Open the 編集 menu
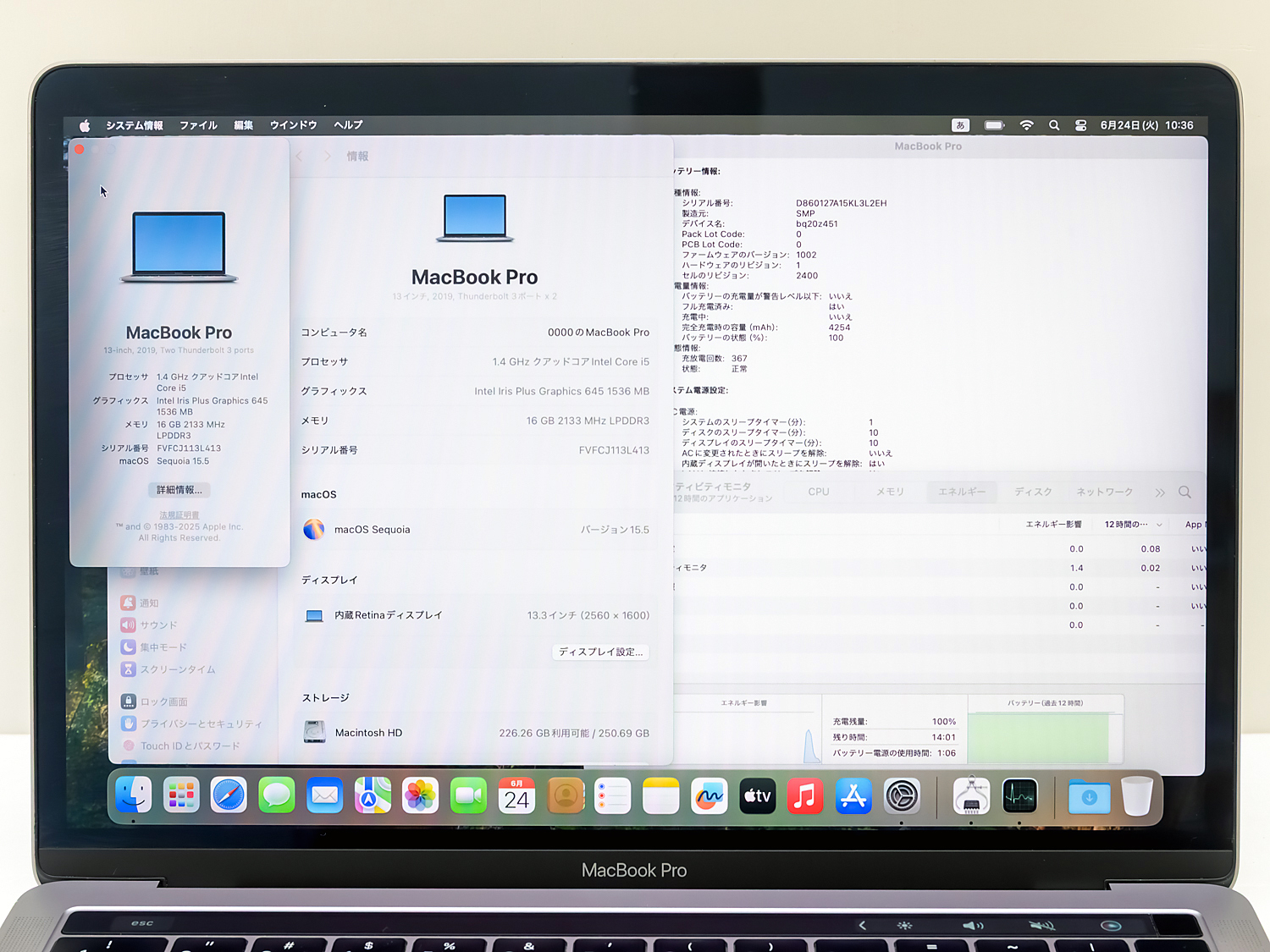This screenshot has height=952, width=1270. pyautogui.click(x=244, y=125)
